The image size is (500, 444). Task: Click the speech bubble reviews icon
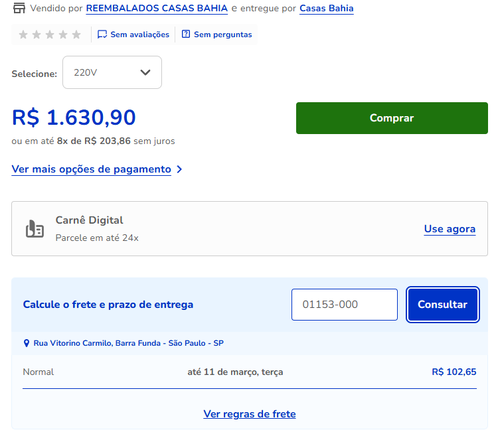102,34
